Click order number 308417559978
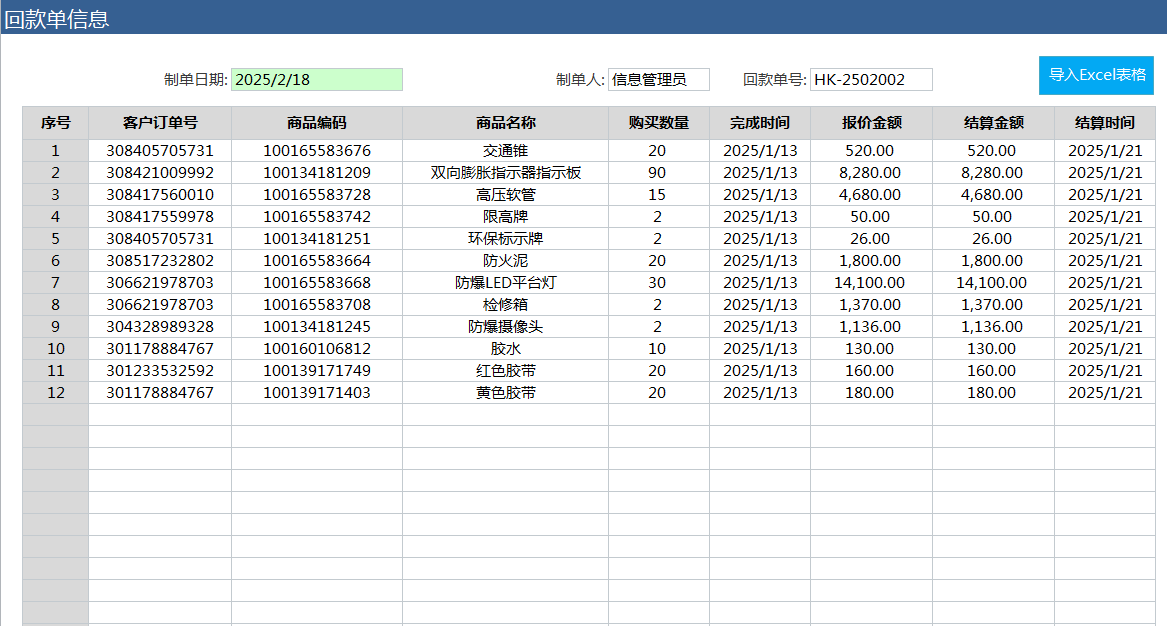The image size is (1167, 626). point(160,217)
